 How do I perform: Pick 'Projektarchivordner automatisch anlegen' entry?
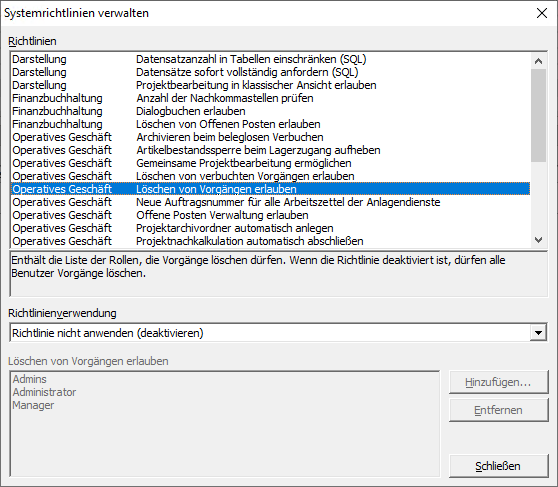(x=270, y=228)
